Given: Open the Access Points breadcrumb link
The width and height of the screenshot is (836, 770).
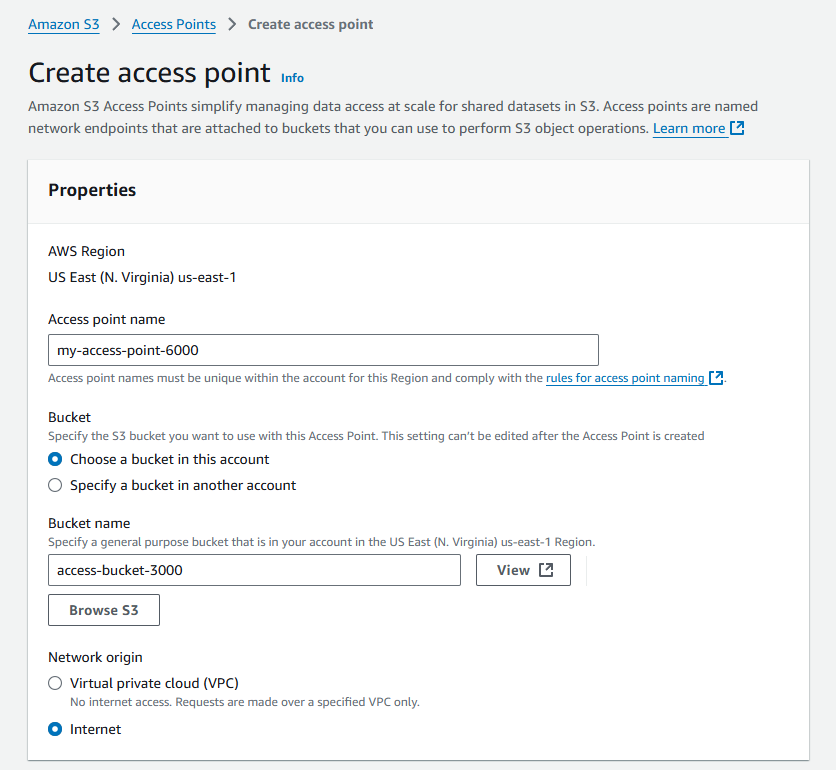Looking at the screenshot, I should click(x=173, y=24).
